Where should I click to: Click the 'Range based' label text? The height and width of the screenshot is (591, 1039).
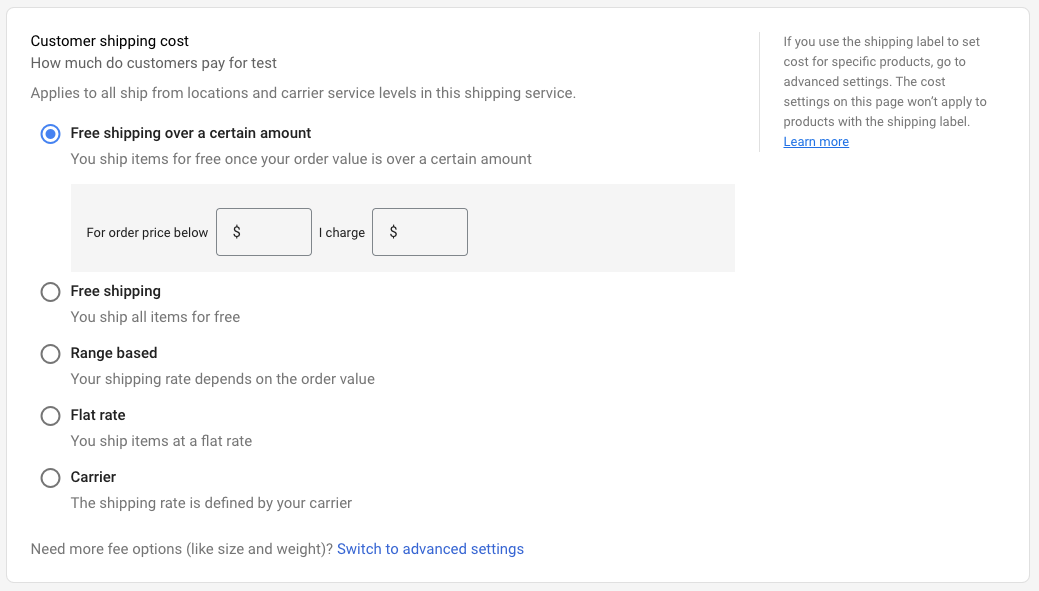coord(114,353)
